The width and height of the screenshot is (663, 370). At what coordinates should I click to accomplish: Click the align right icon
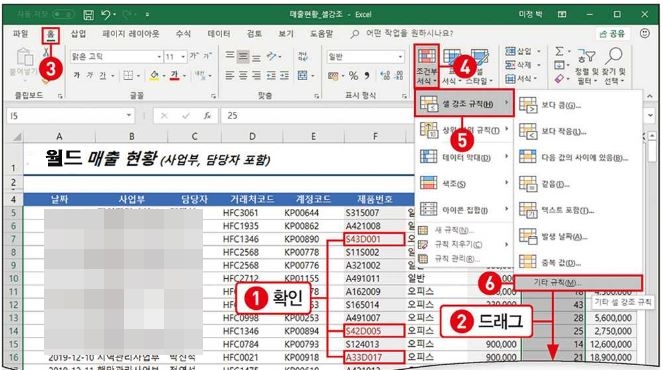[256, 75]
